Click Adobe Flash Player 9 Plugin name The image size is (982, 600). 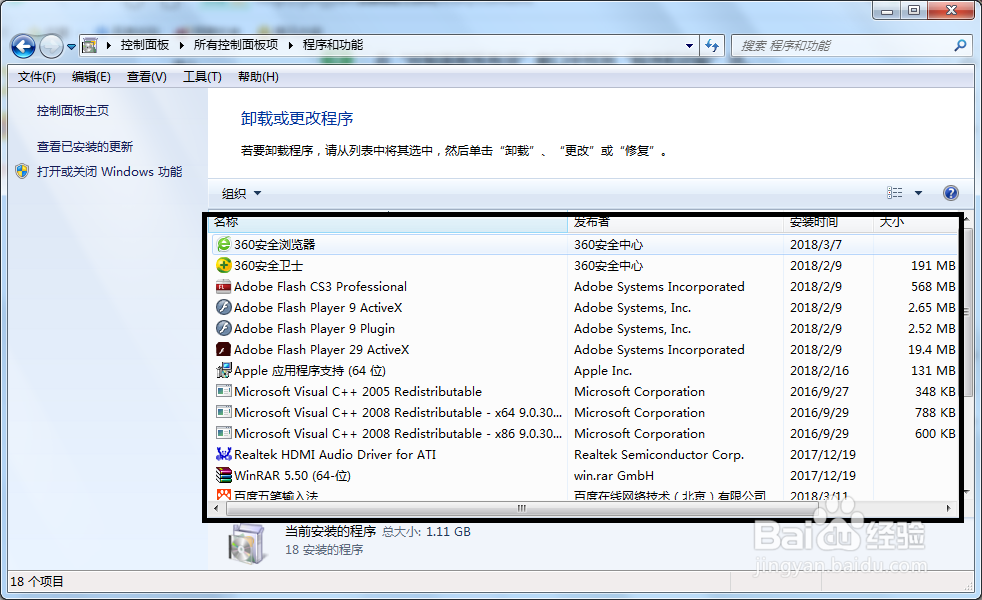pyautogui.click(x=314, y=329)
